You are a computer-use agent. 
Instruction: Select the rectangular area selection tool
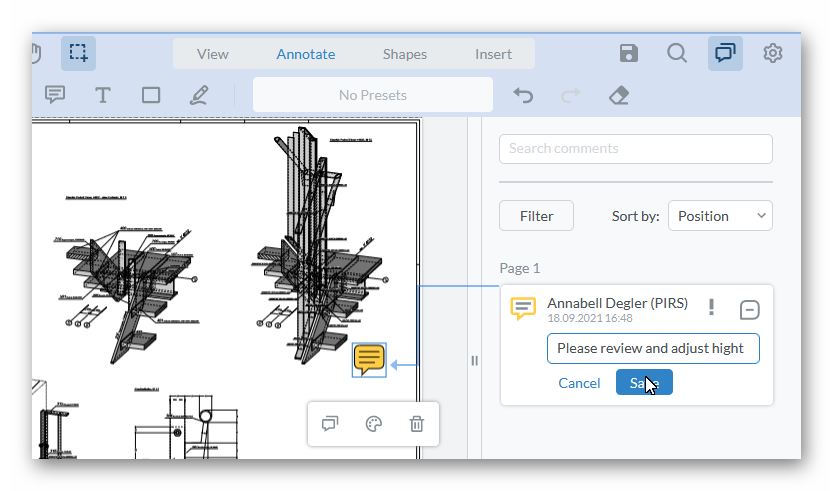pyautogui.click(x=78, y=53)
